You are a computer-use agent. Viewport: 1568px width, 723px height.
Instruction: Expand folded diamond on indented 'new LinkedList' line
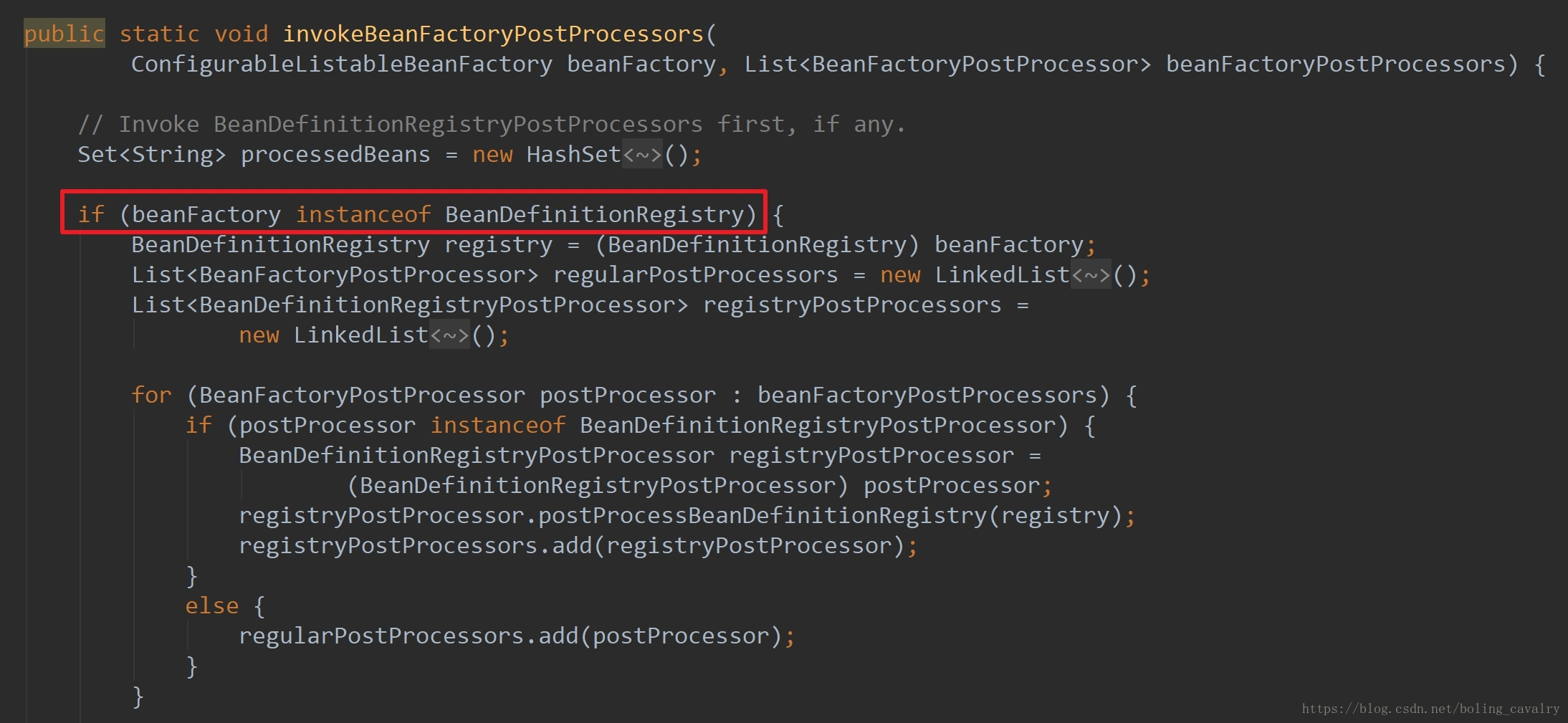coord(449,335)
